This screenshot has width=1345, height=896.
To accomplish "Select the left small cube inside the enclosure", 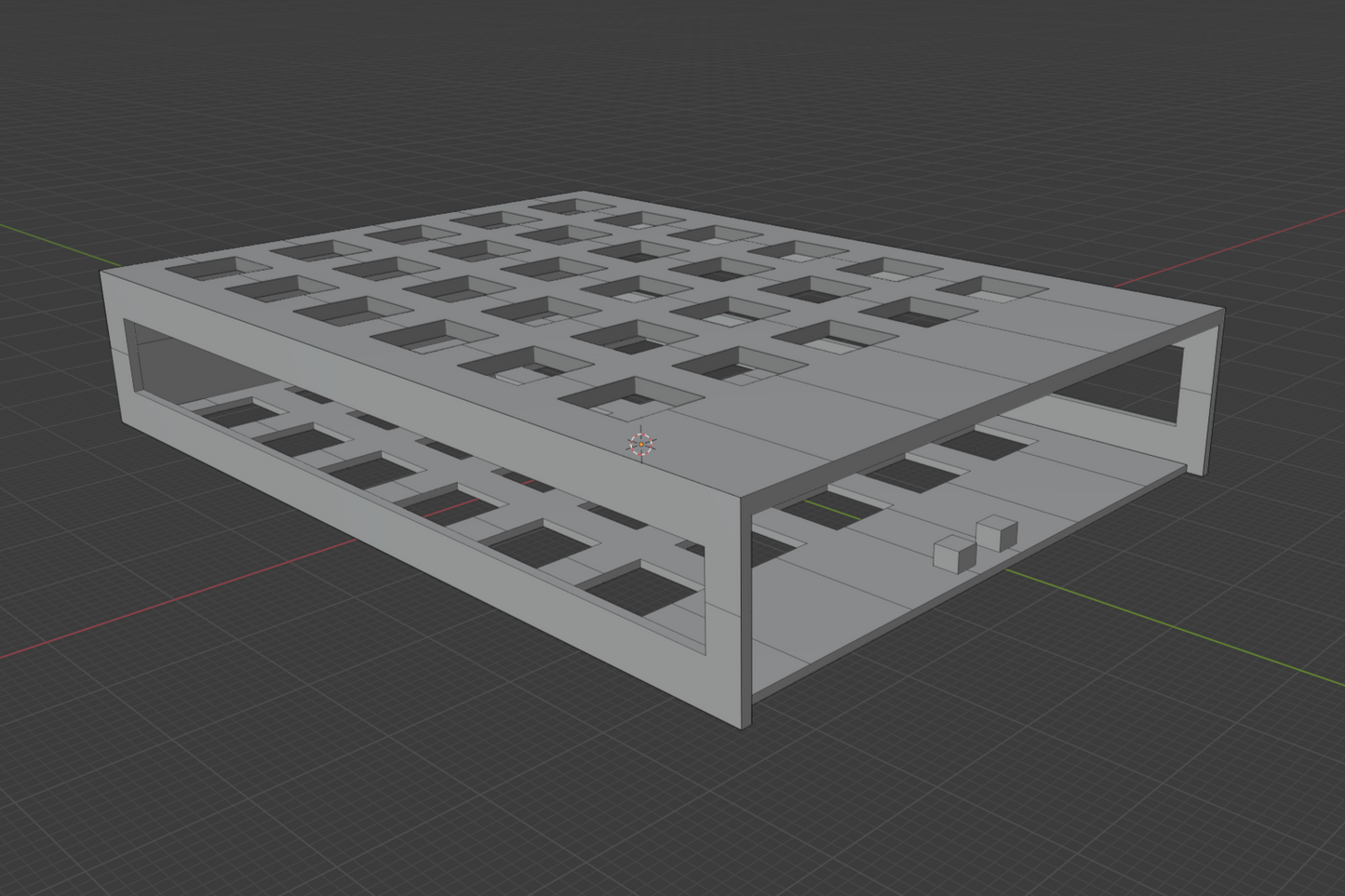I will (954, 554).
